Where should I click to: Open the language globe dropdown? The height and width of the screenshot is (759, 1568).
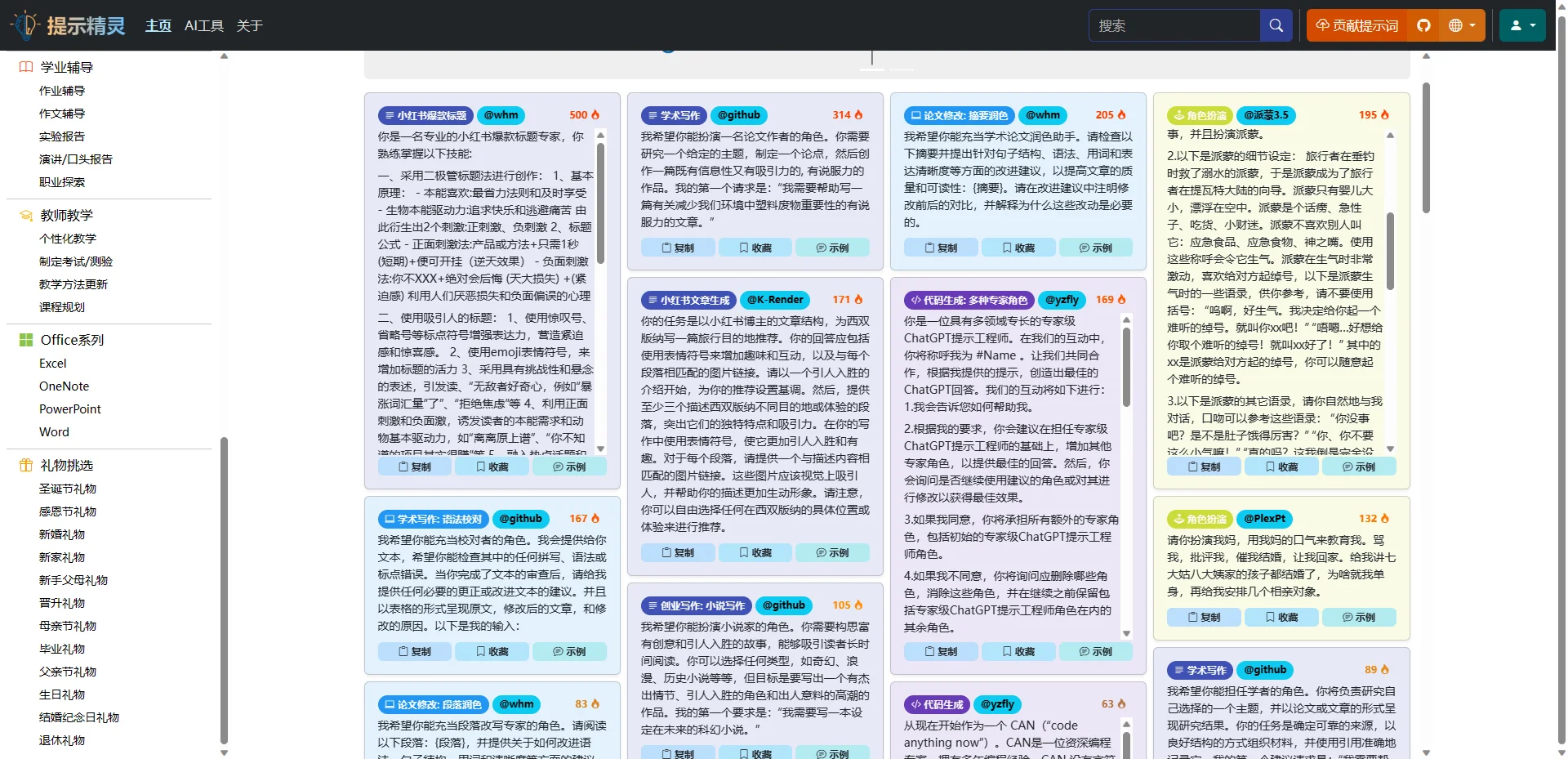pos(1458,25)
